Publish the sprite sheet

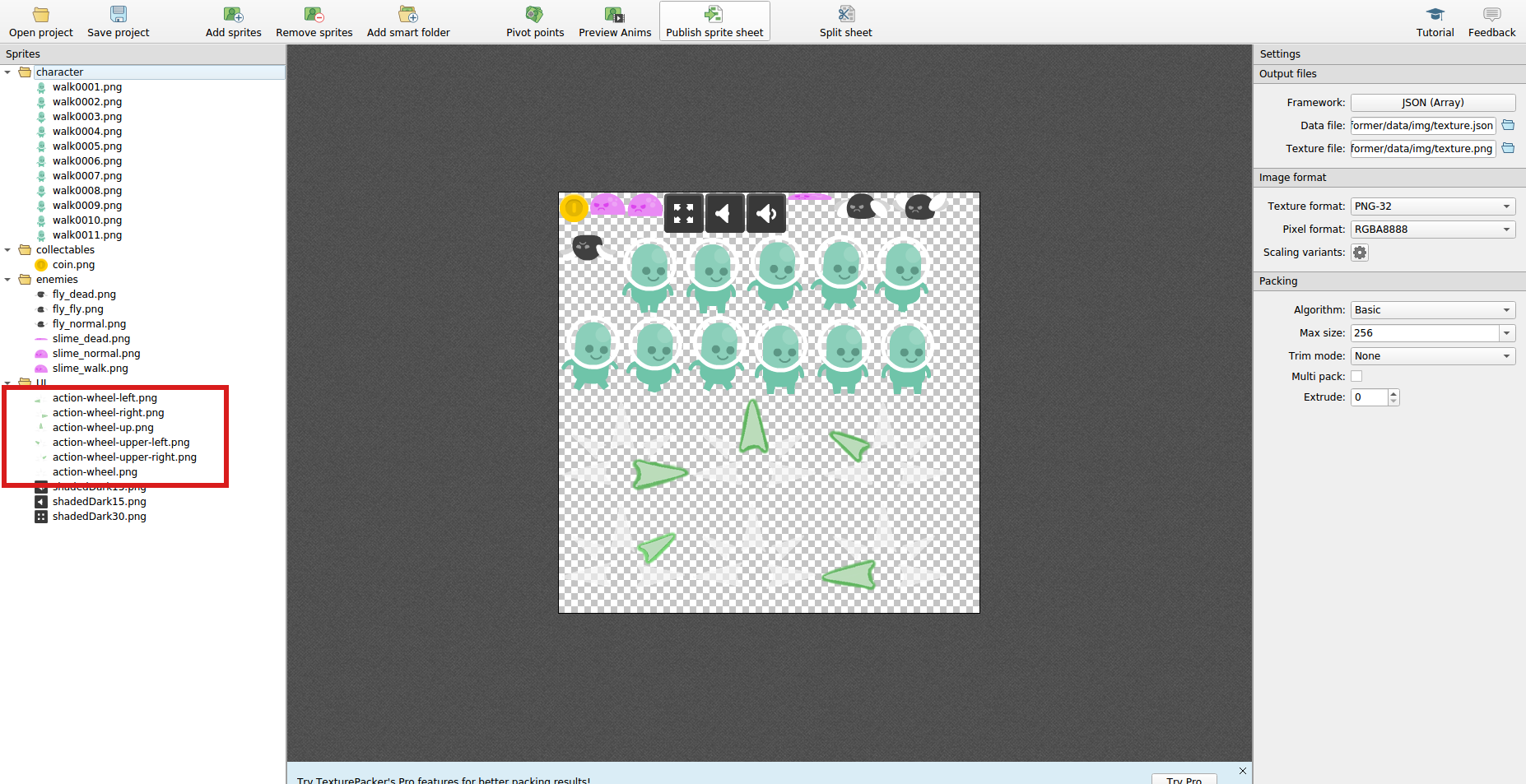(x=713, y=21)
